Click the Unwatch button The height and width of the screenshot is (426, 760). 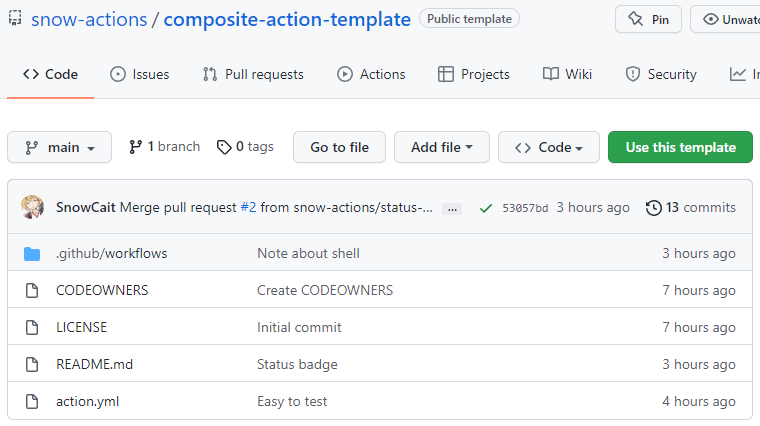click(x=725, y=19)
